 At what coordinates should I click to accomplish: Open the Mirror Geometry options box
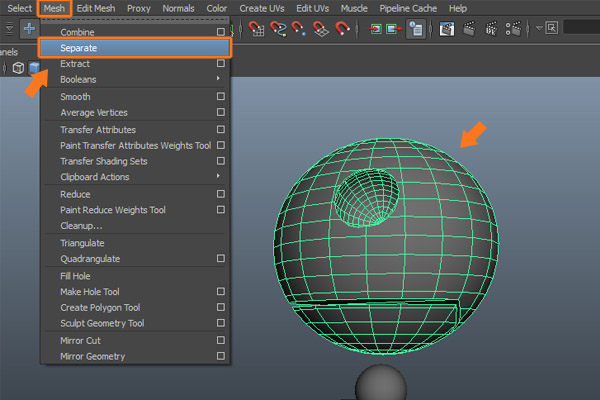pyautogui.click(x=220, y=356)
